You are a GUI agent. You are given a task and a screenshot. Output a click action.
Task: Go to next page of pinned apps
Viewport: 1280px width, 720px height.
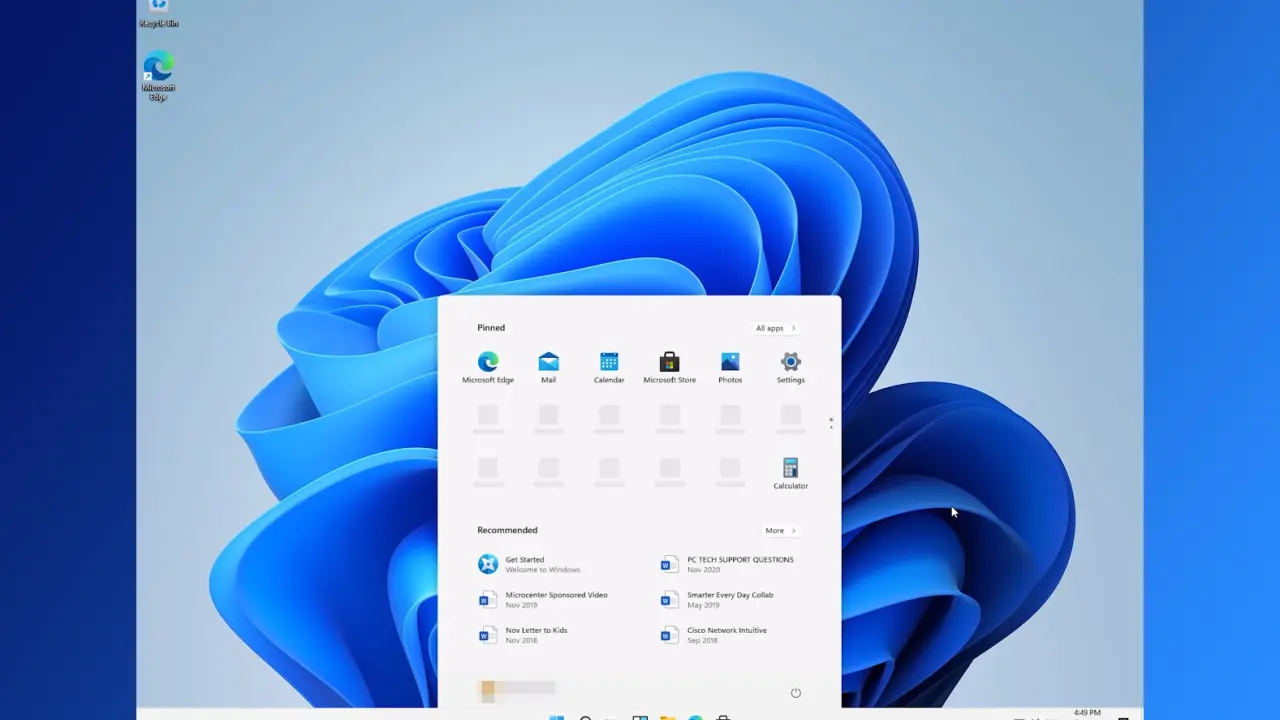pos(831,428)
